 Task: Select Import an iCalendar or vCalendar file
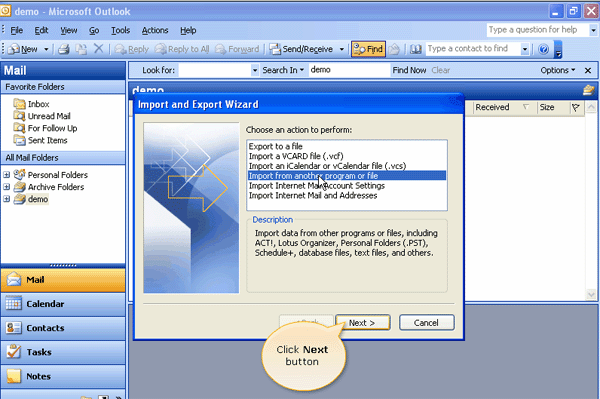pos(347,166)
